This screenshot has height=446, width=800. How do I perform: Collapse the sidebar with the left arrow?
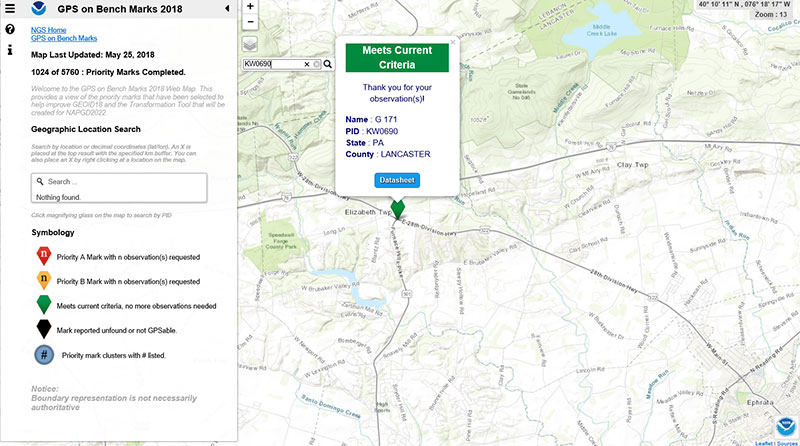pyautogui.click(x=227, y=8)
